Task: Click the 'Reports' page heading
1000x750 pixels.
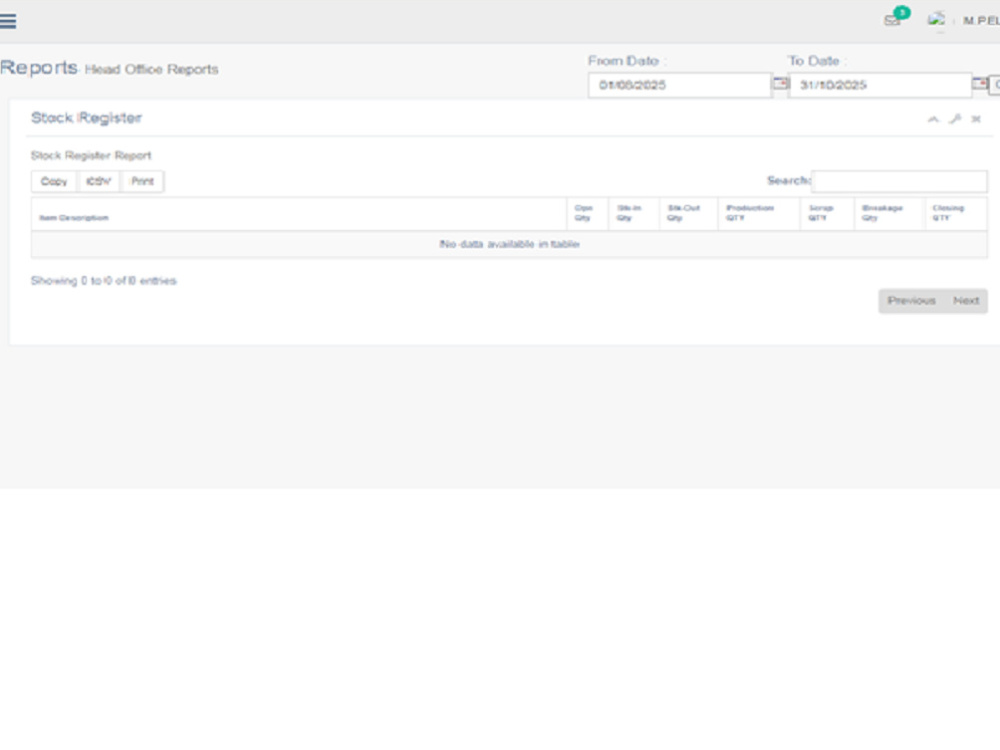Action: tap(38, 68)
